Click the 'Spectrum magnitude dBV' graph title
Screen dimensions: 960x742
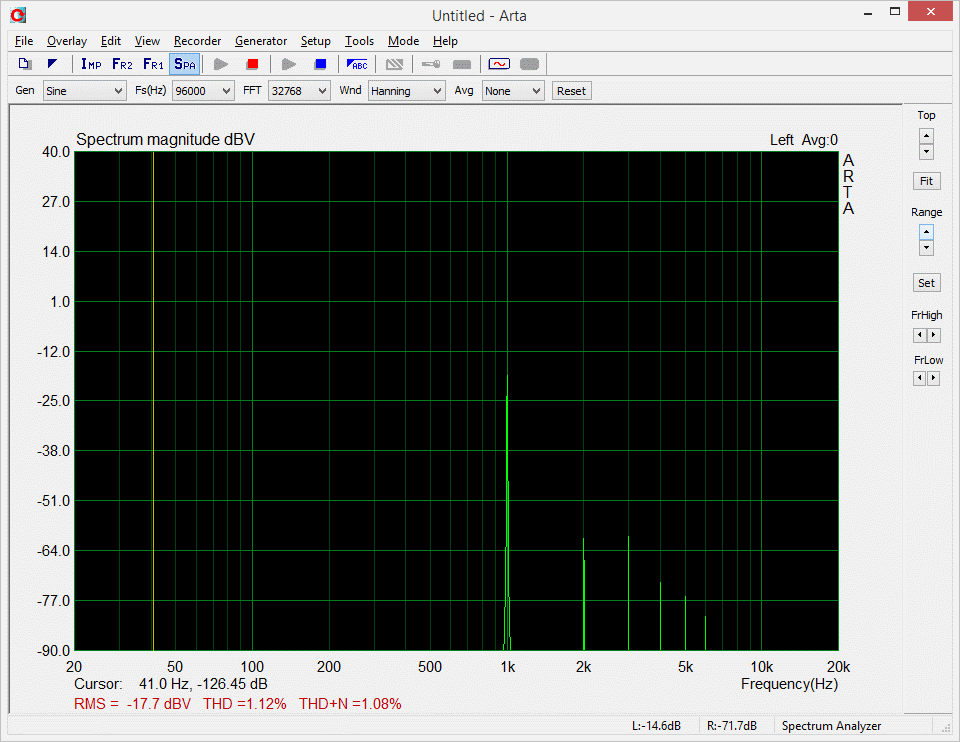(x=165, y=140)
